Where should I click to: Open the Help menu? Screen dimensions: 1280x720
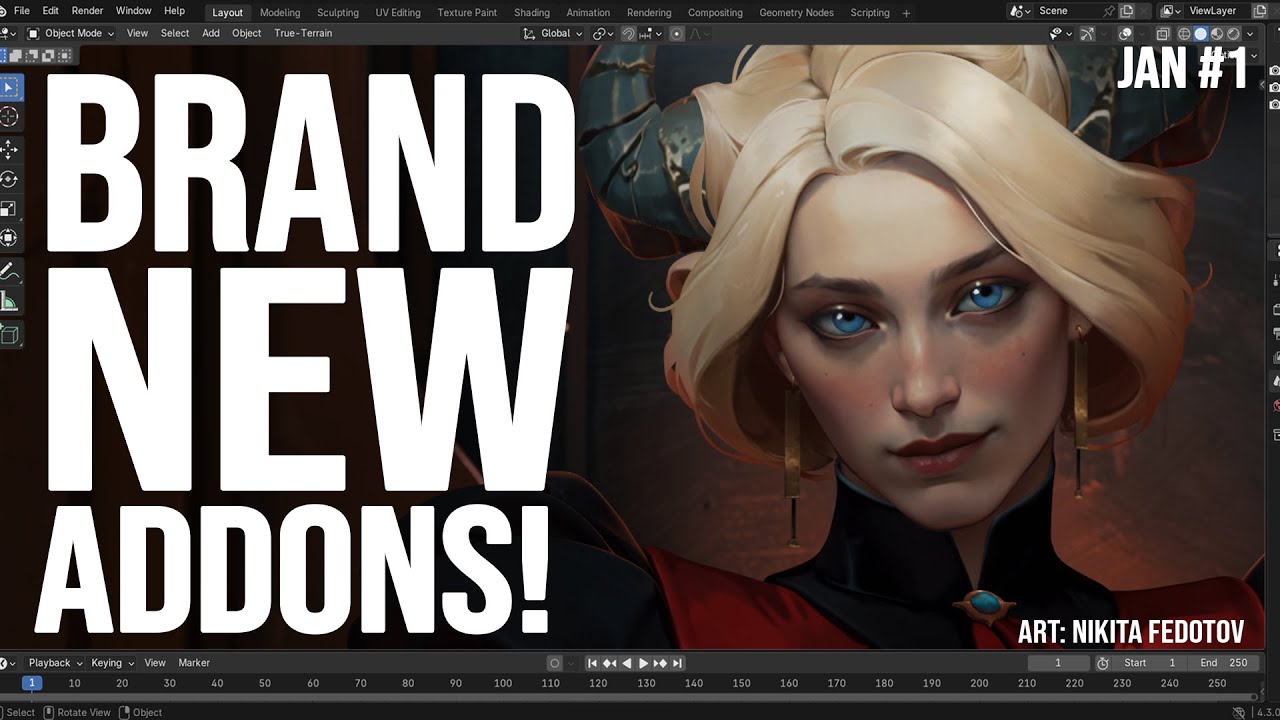tap(174, 11)
